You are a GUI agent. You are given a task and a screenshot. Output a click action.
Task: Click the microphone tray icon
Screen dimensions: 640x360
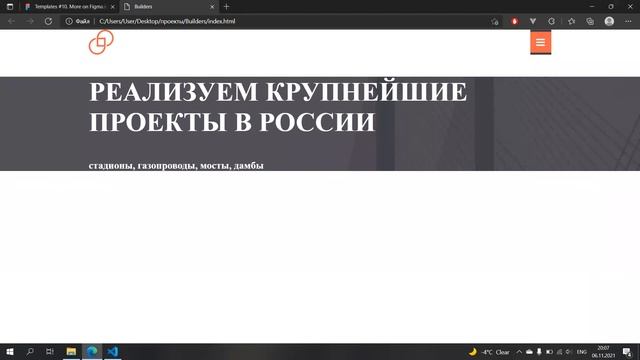(539, 352)
